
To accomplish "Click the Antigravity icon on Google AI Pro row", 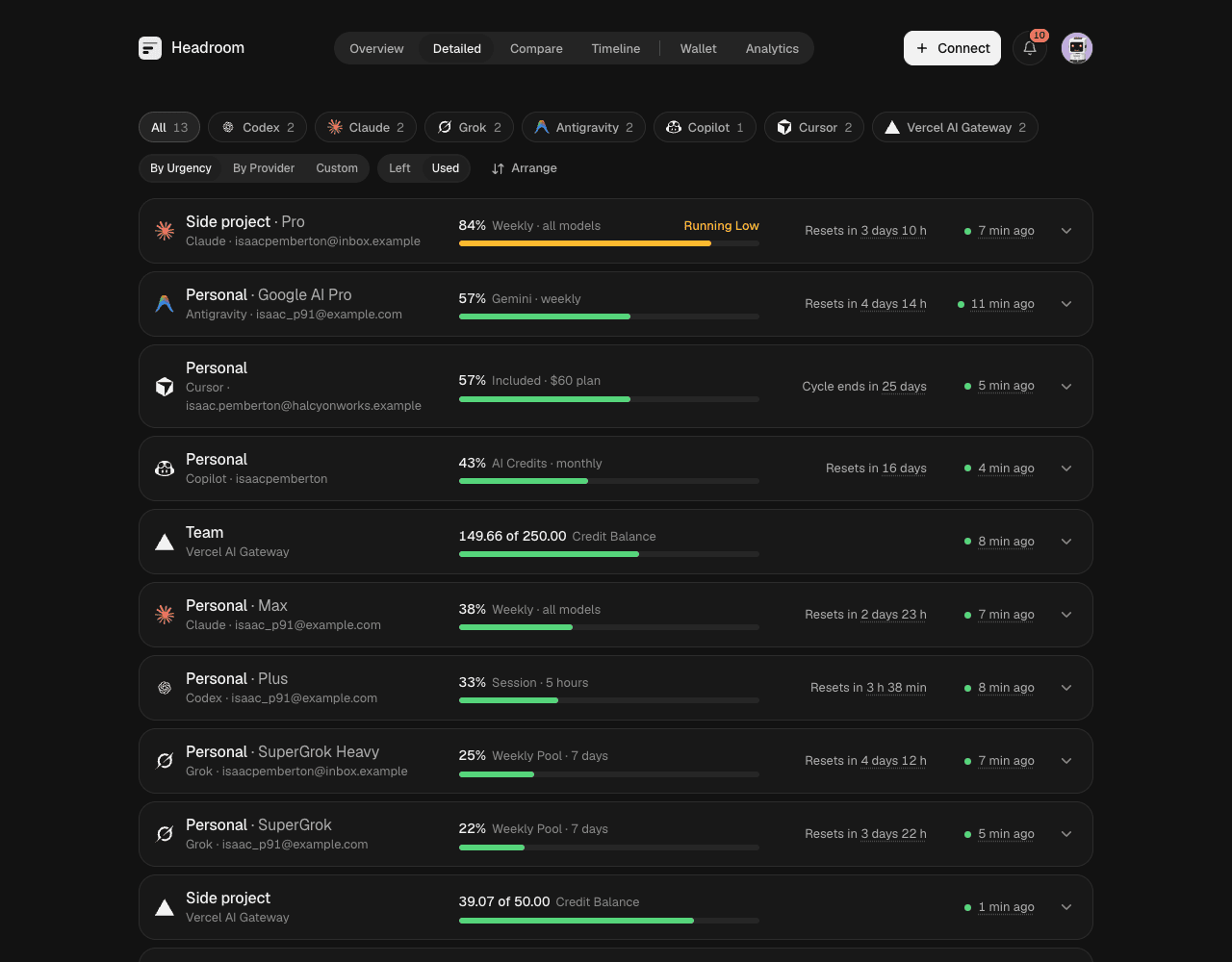I will pos(165,304).
